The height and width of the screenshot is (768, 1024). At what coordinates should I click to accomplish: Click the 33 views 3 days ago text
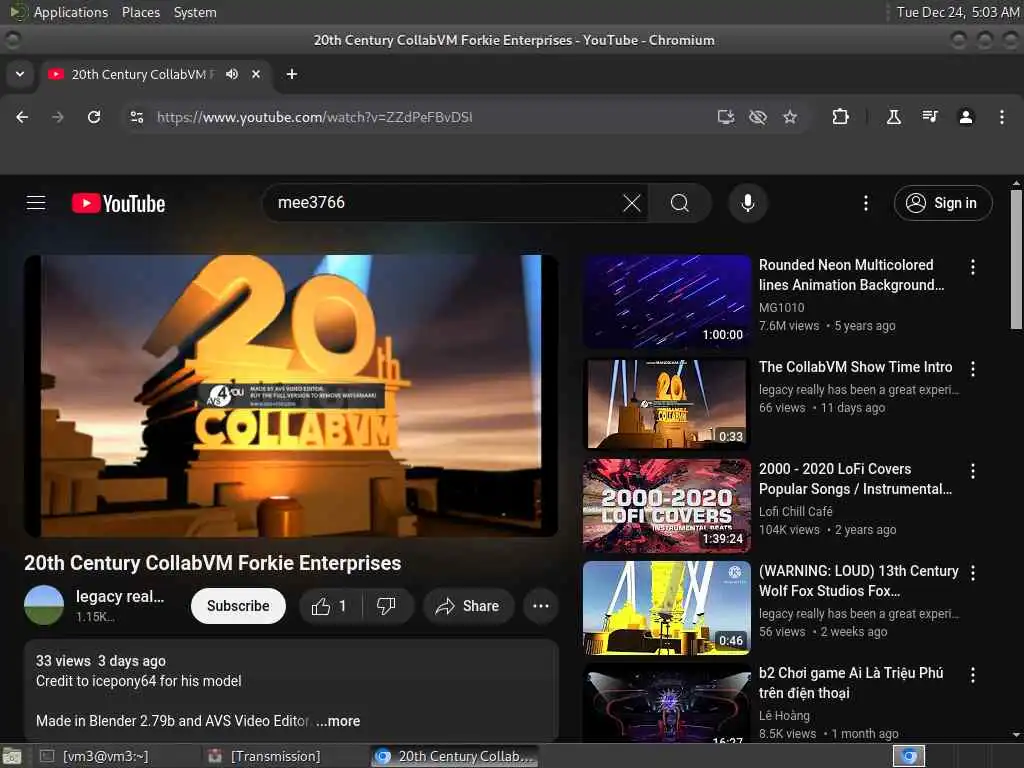click(101, 661)
